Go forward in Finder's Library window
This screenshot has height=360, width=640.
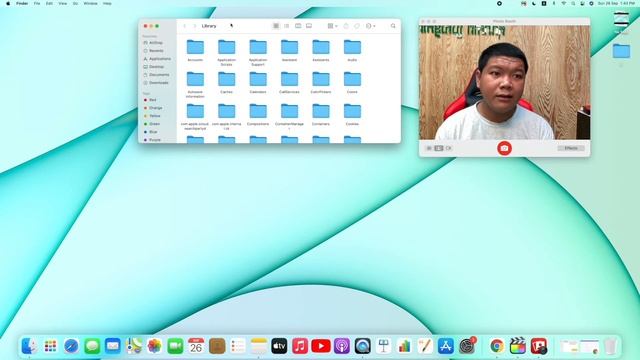tap(195, 26)
